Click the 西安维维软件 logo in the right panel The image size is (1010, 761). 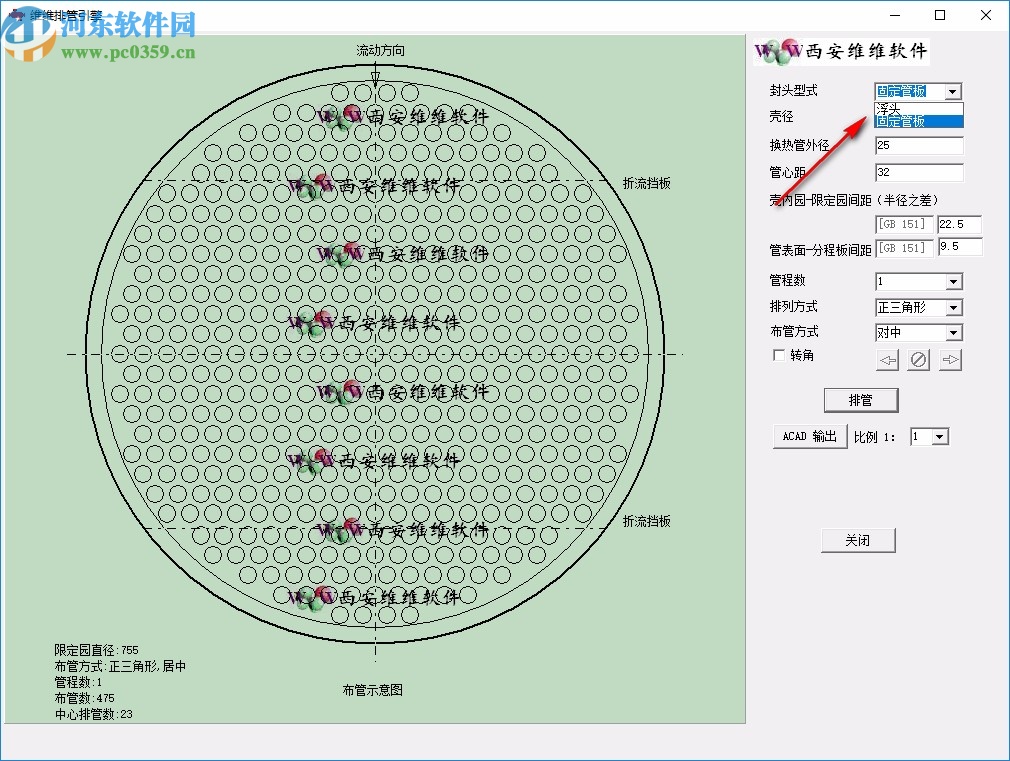(840, 51)
